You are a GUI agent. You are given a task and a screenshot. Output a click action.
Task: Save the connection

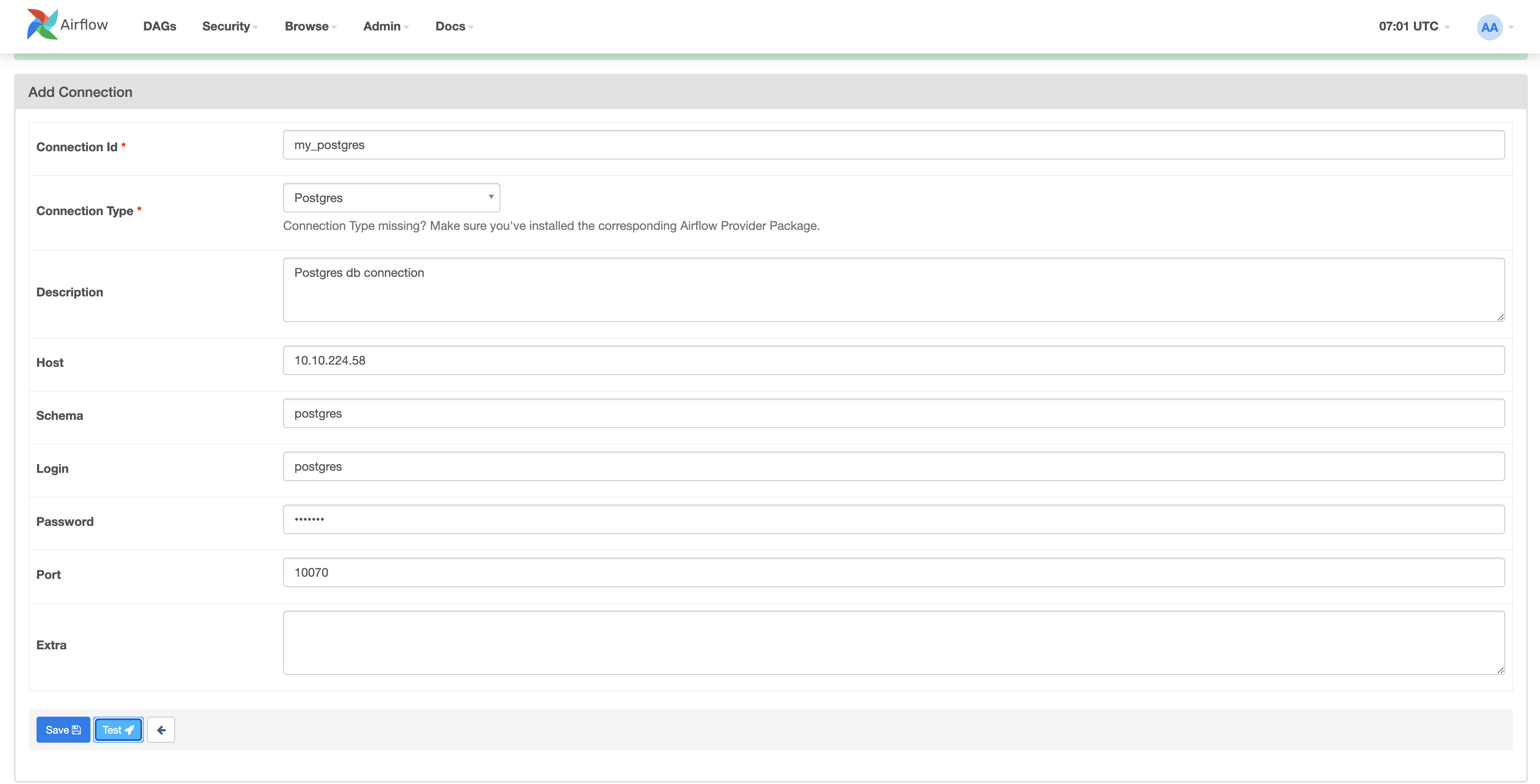click(x=63, y=730)
